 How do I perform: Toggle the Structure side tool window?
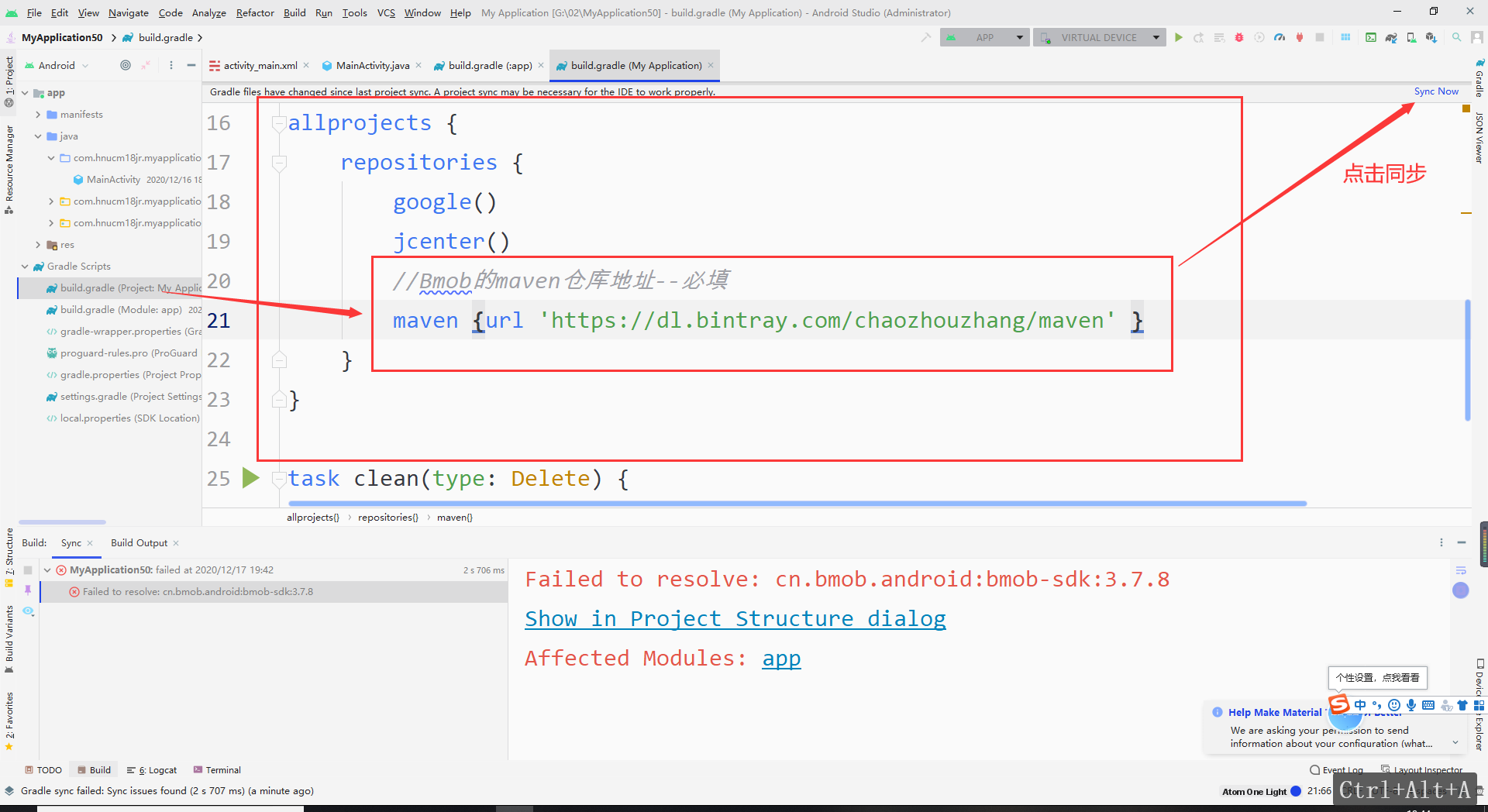(9, 557)
